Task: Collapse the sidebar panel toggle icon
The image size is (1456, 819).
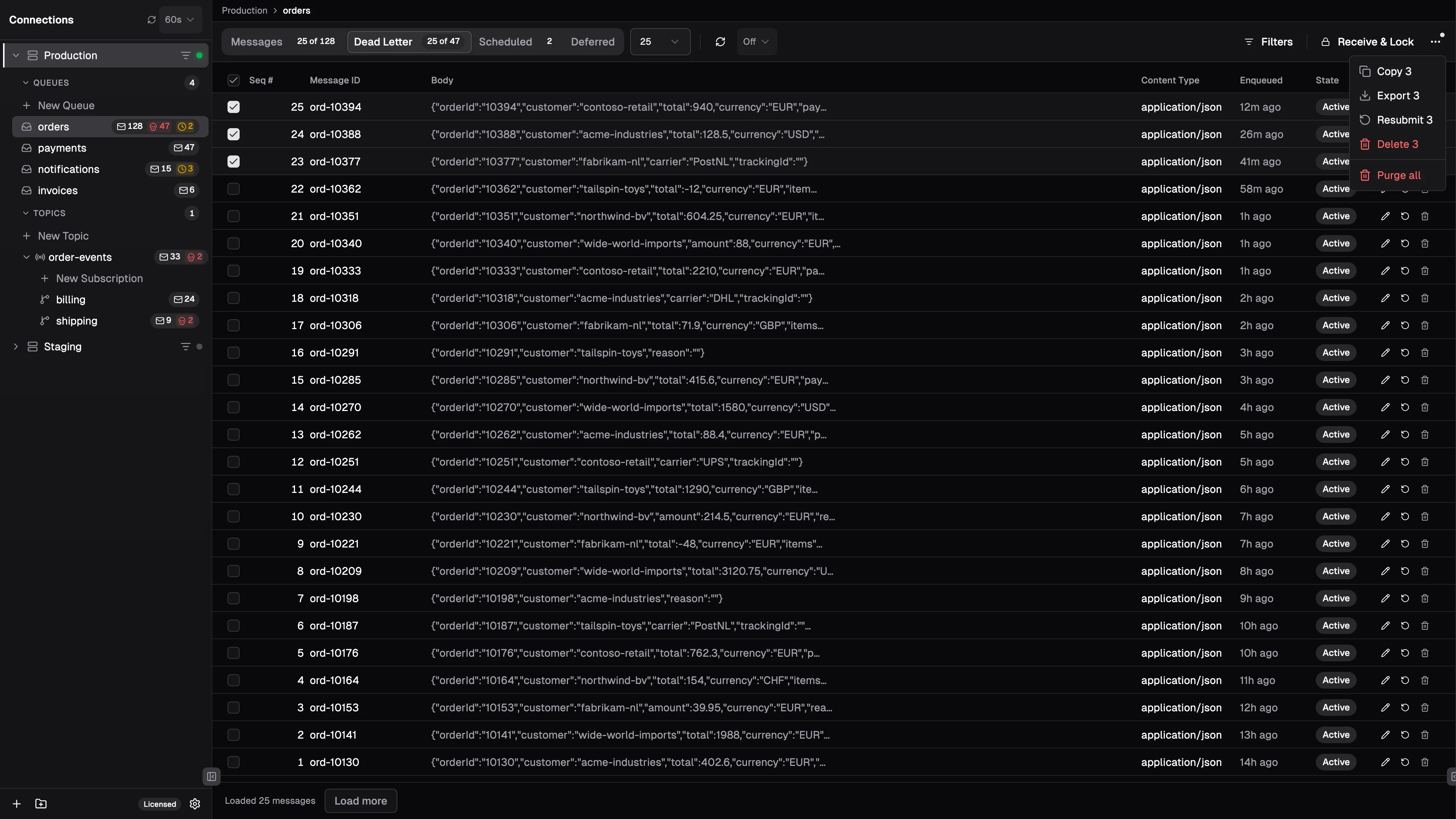Action: click(x=212, y=777)
